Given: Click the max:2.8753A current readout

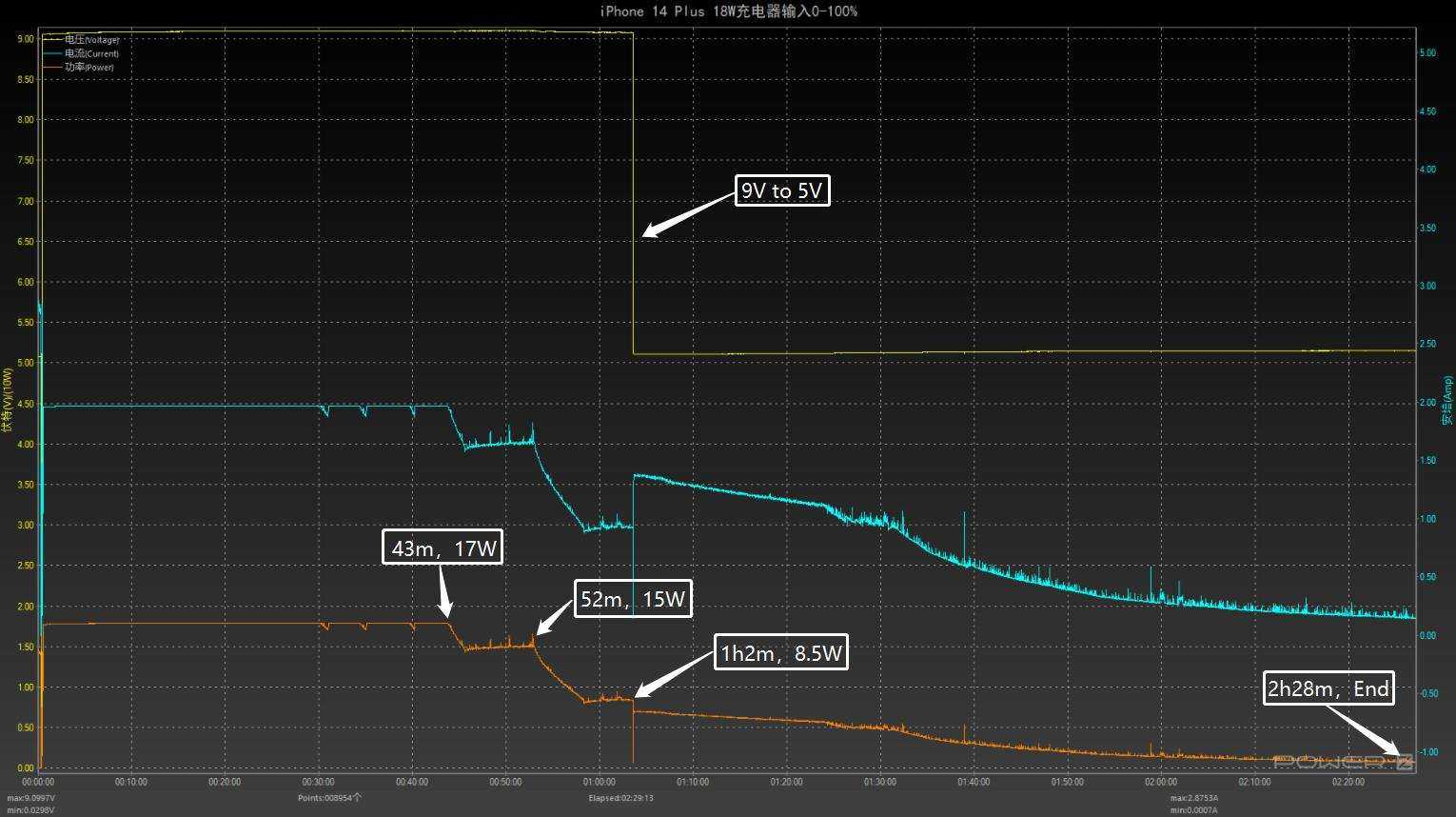Looking at the screenshot, I should (x=1194, y=798).
